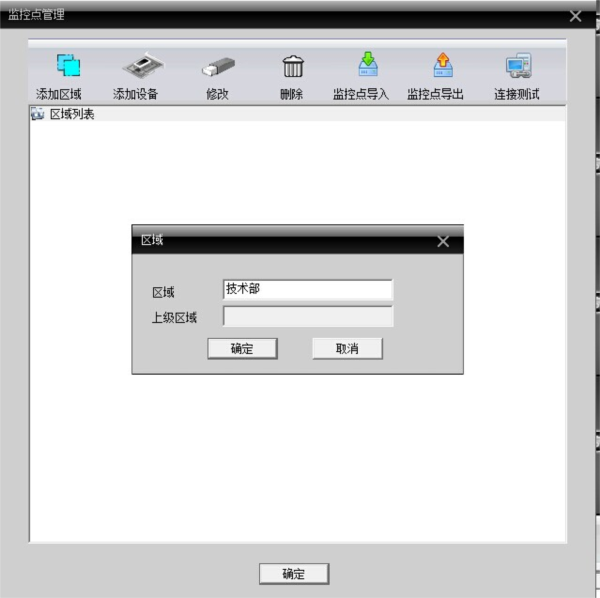Viewport: 600px width, 598px height.
Task: Select the 区域列表 root tree node label
Action: coord(72,115)
